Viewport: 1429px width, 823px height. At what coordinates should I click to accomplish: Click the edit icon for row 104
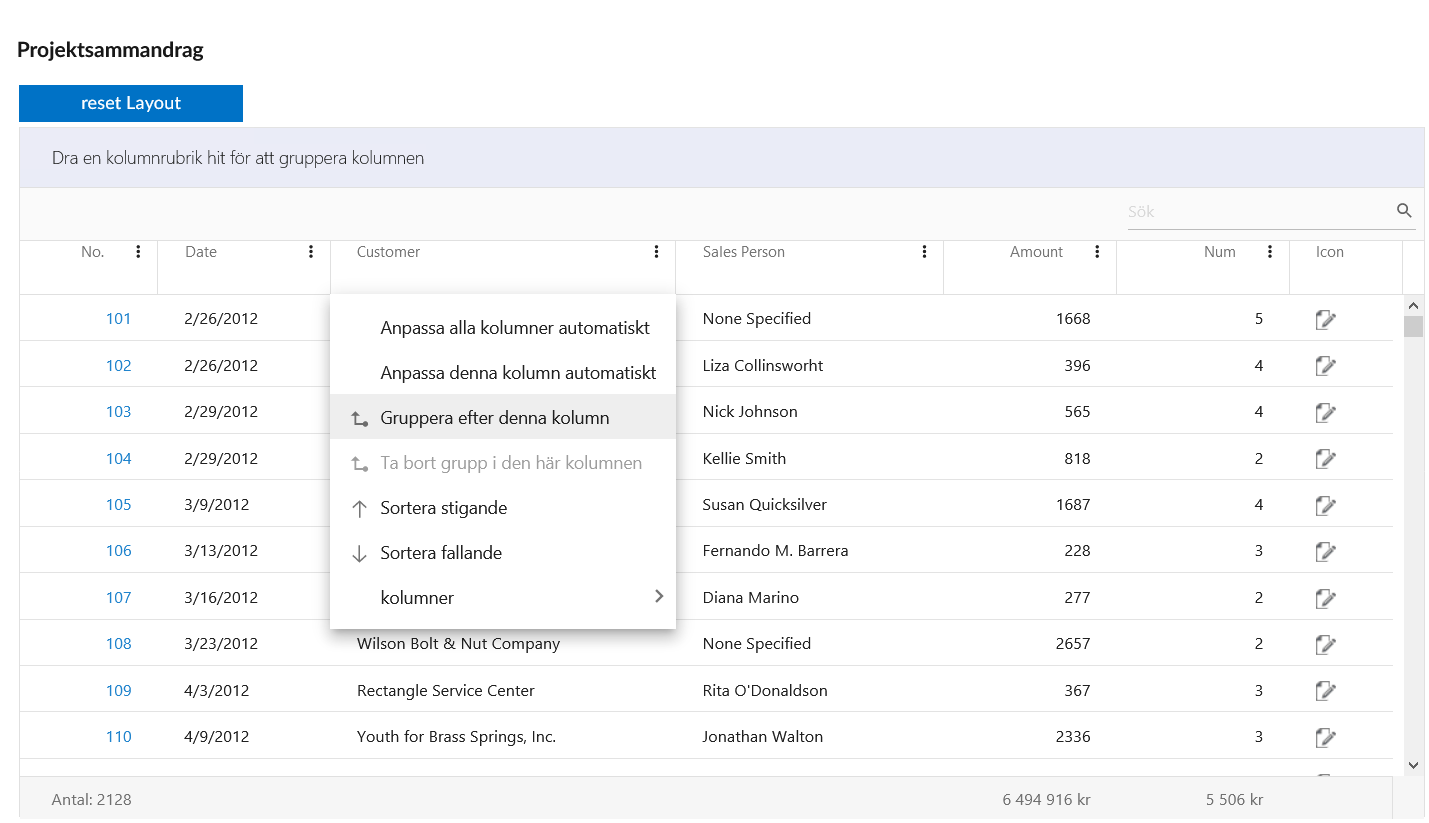click(x=1325, y=459)
